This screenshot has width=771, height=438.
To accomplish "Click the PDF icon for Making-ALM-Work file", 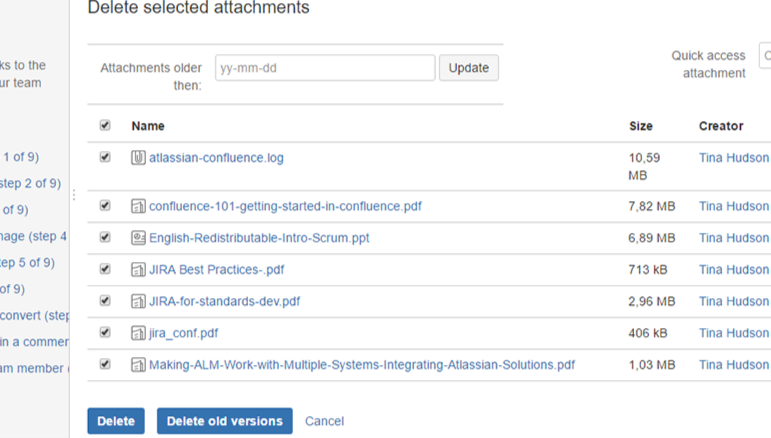I will click(x=139, y=365).
